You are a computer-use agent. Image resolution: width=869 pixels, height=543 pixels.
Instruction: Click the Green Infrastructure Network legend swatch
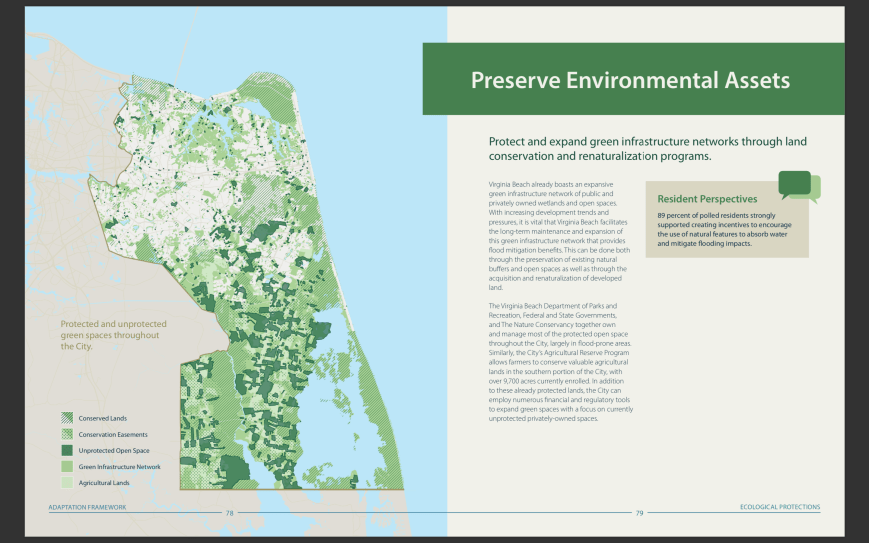coord(67,466)
